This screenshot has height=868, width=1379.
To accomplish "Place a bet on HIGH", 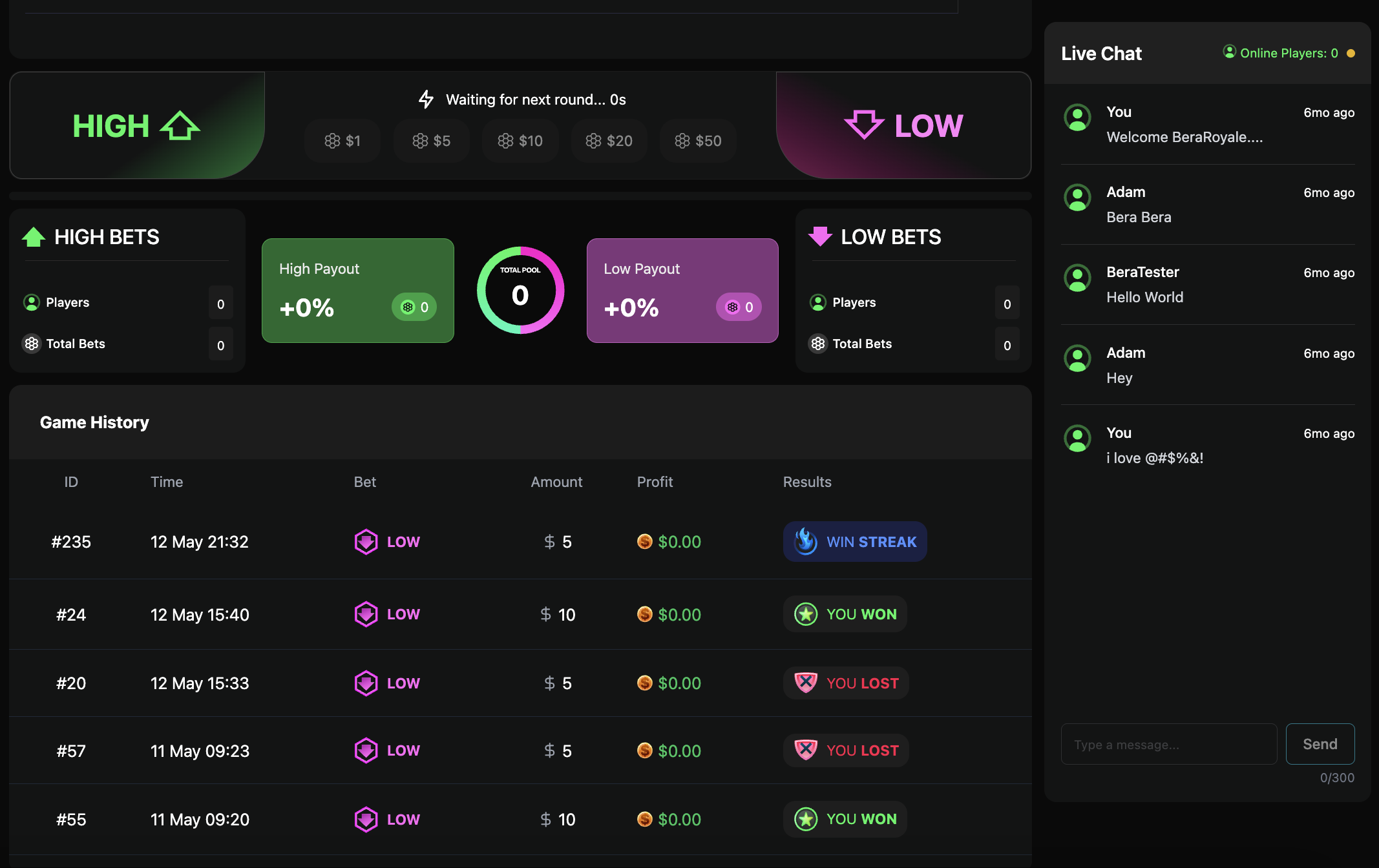I will (x=137, y=126).
